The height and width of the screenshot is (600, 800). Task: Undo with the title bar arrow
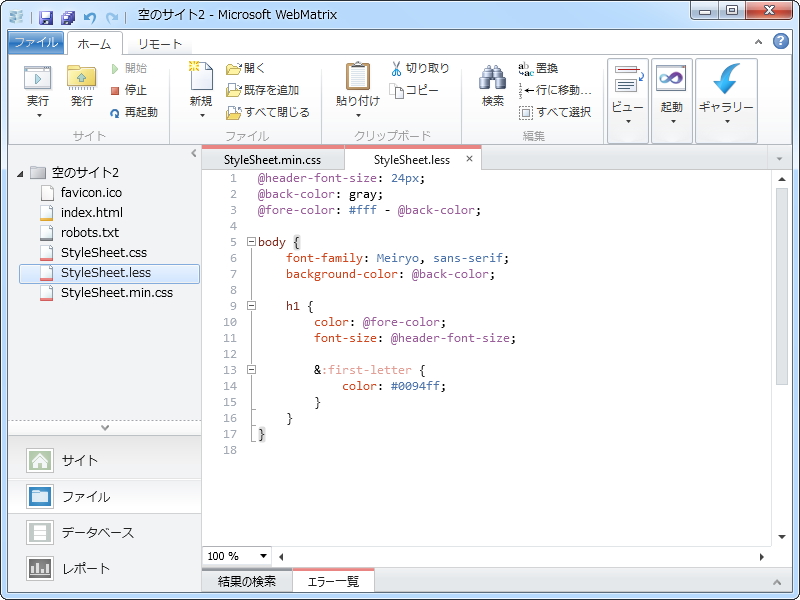[90, 18]
